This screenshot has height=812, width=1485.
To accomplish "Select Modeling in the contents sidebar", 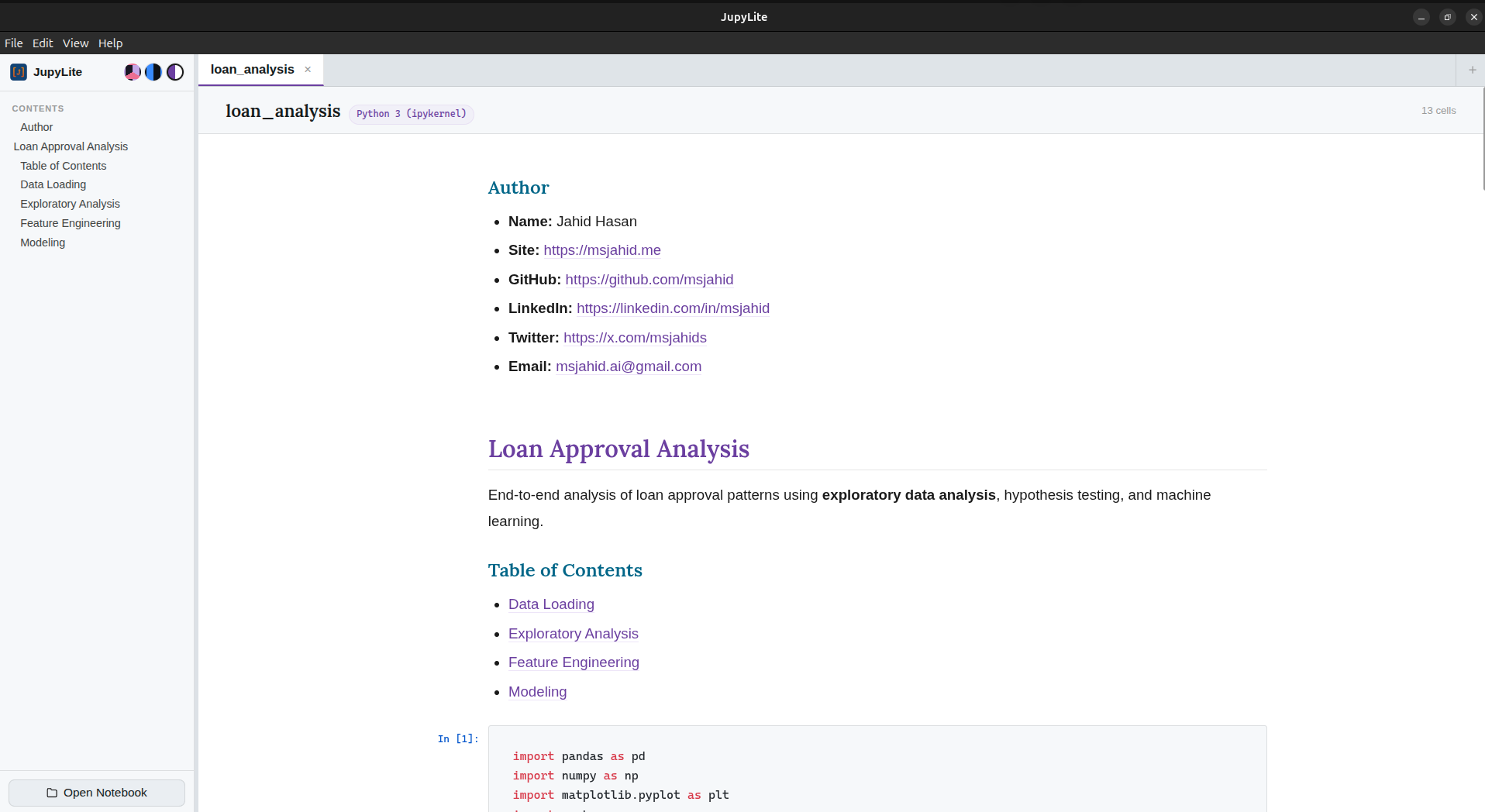I will coord(43,243).
